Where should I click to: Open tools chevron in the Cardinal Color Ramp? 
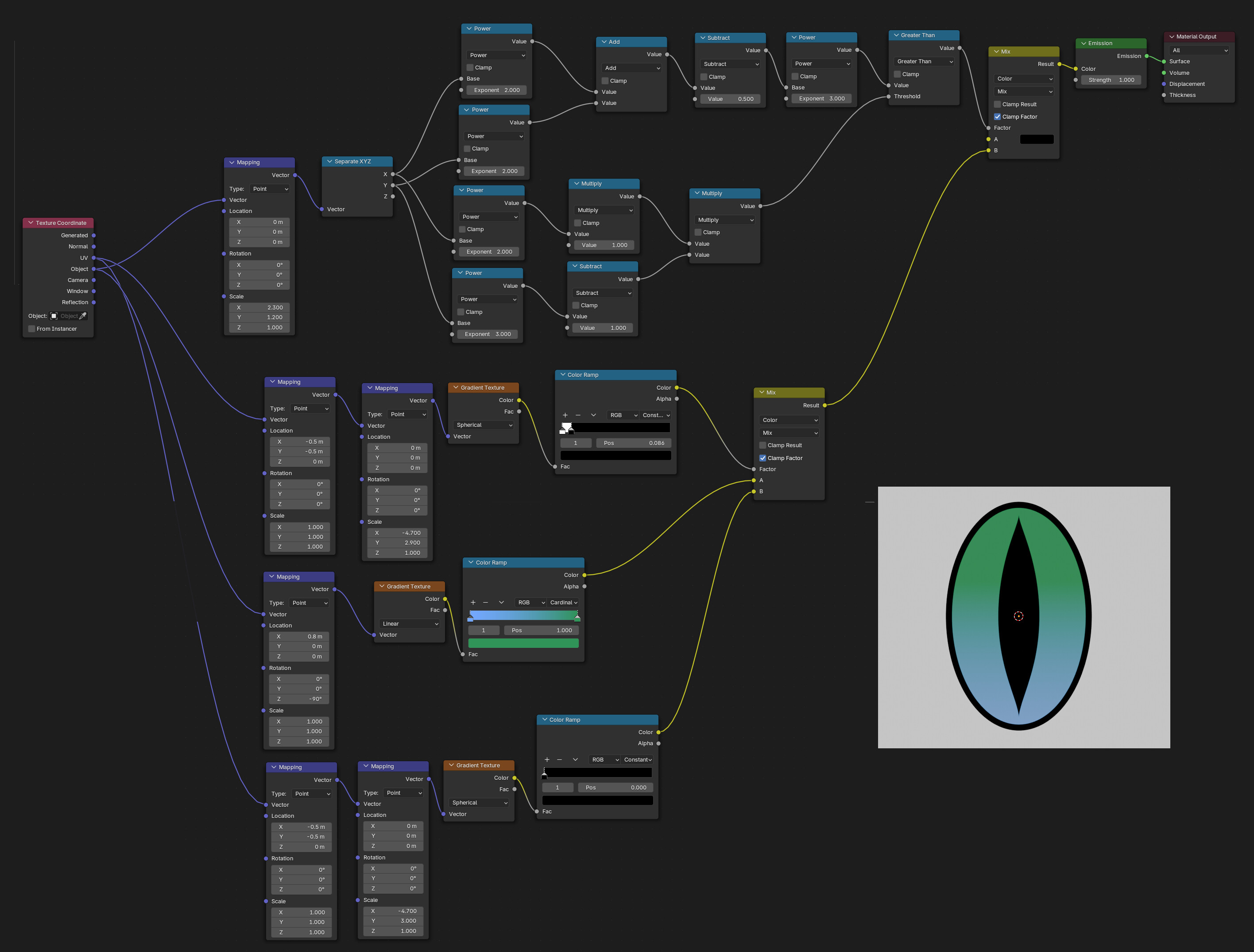[501, 602]
